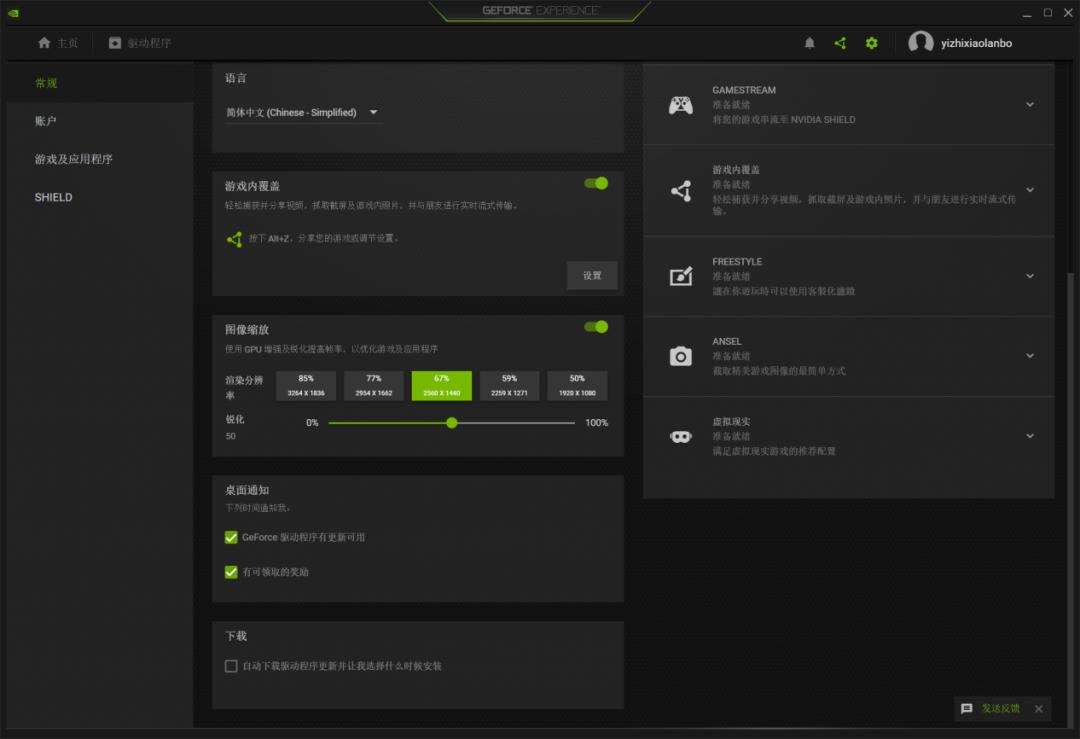Screen dimensions: 1080x739
Task: Expand the ANSEL section chevron
Action: click(1030, 356)
